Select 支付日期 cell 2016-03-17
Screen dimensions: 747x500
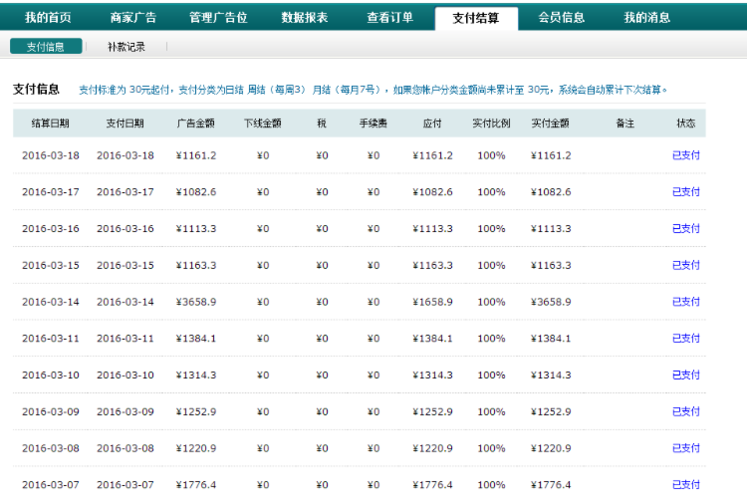pyautogui.click(x=125, y=192)
